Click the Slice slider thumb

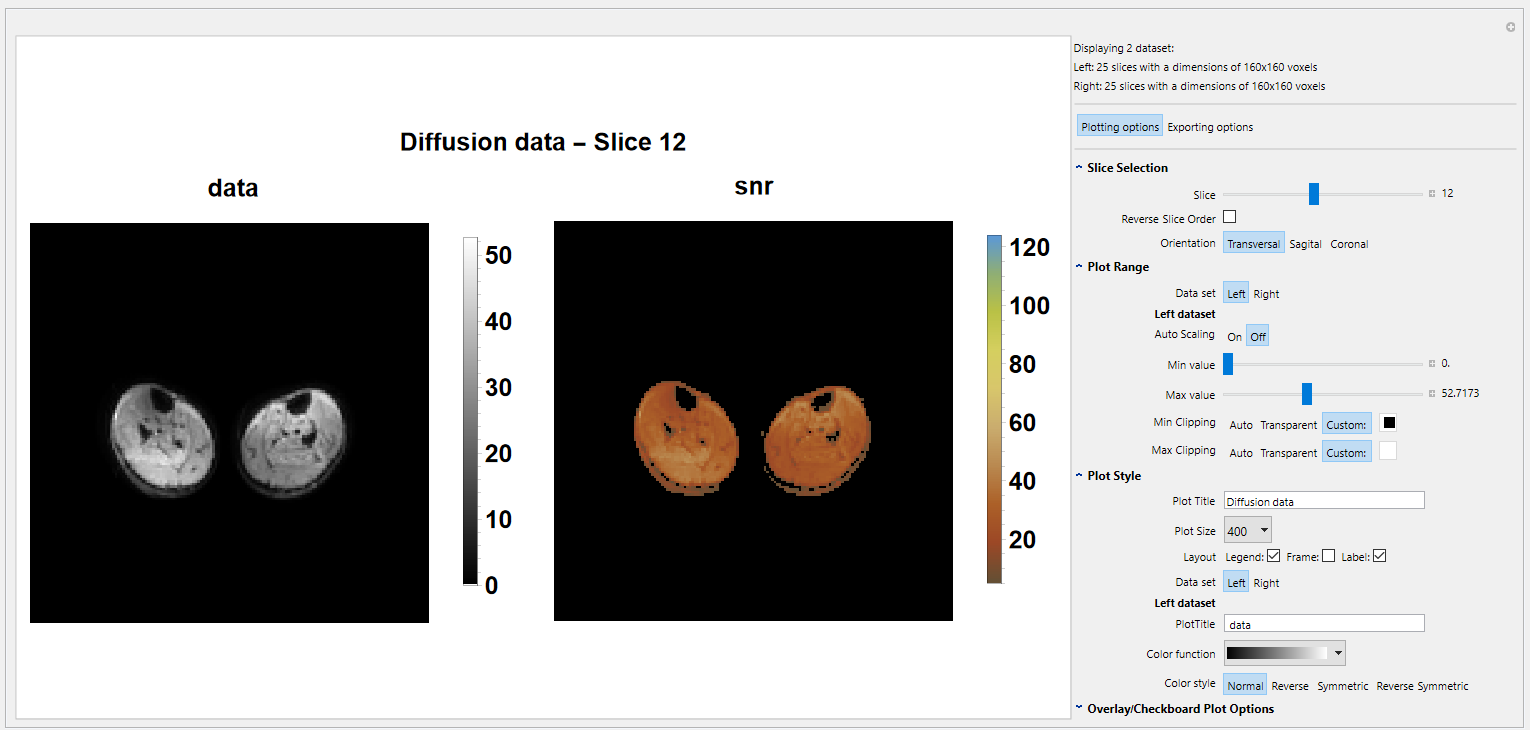coord(1314,194)
